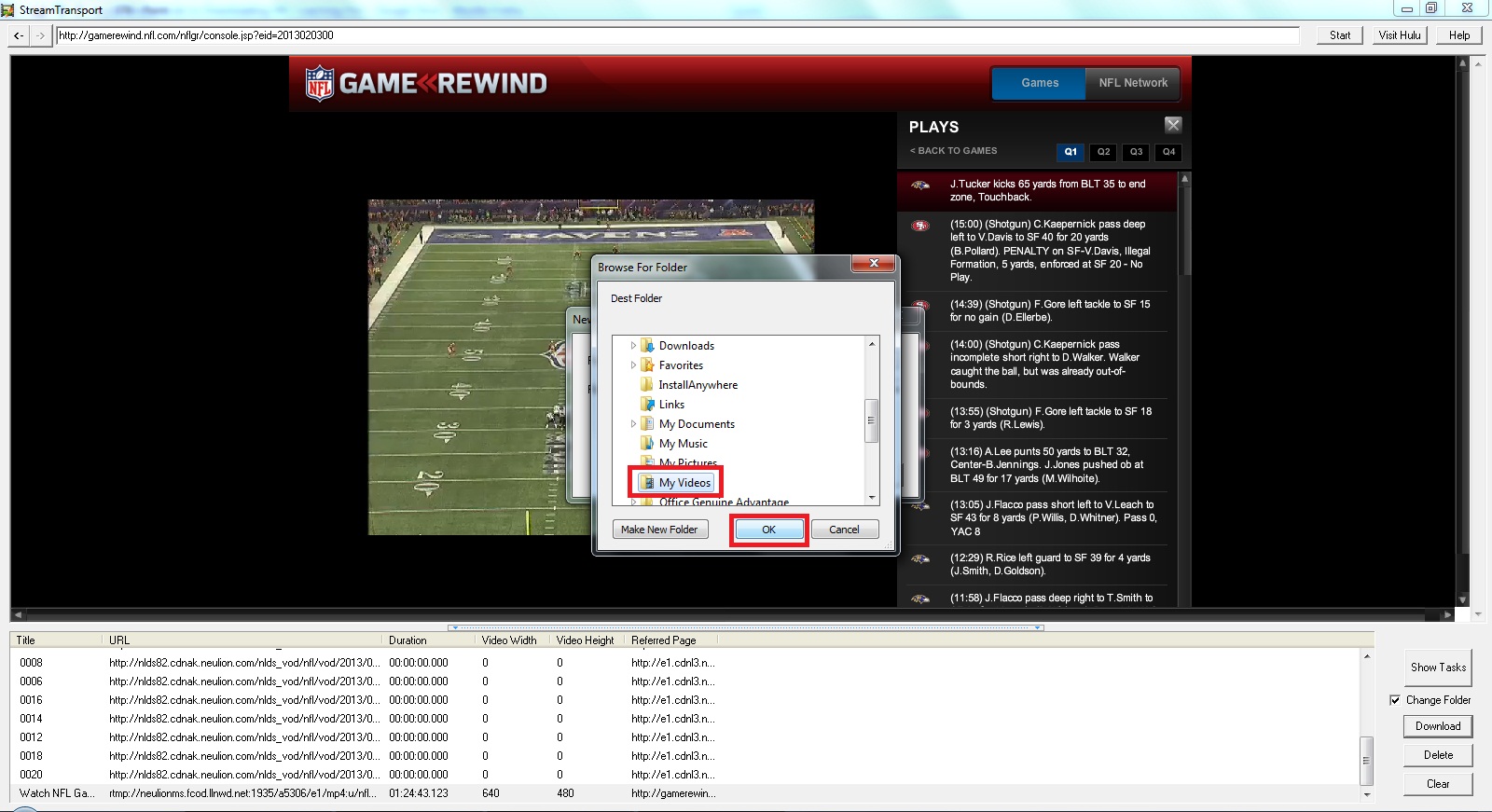Click the Ravens logo beside J.Tucker kick play

coord(920,186)
